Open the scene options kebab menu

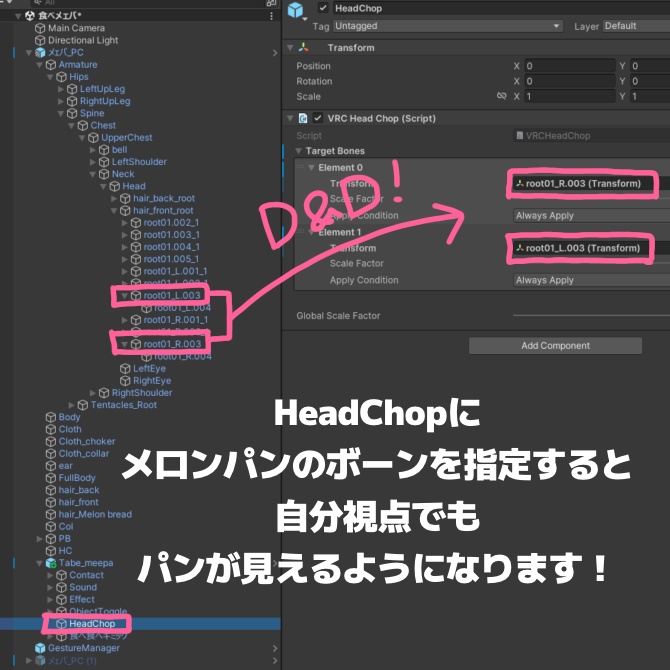271,16
